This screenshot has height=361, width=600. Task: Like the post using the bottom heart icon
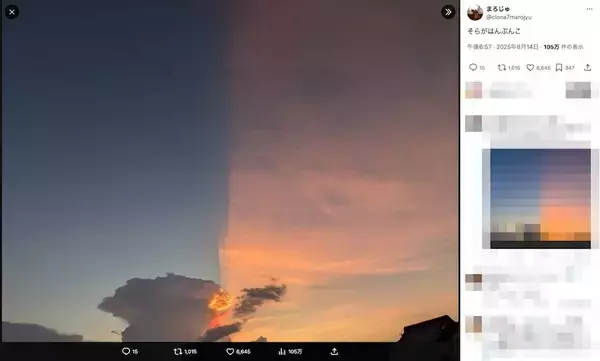tap(230, 351)
